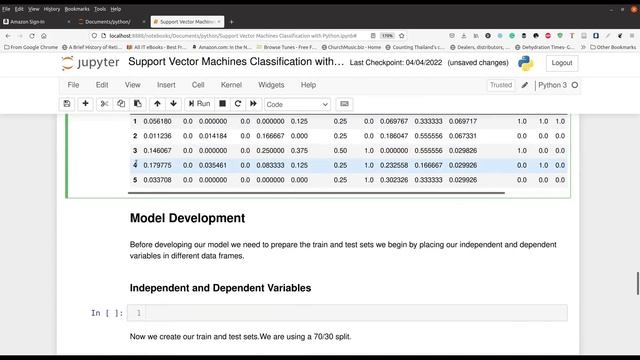Open Jupyter Kernel menu
Image resolution: width=640 pixels, height=360 pixels.
point(231,85)
